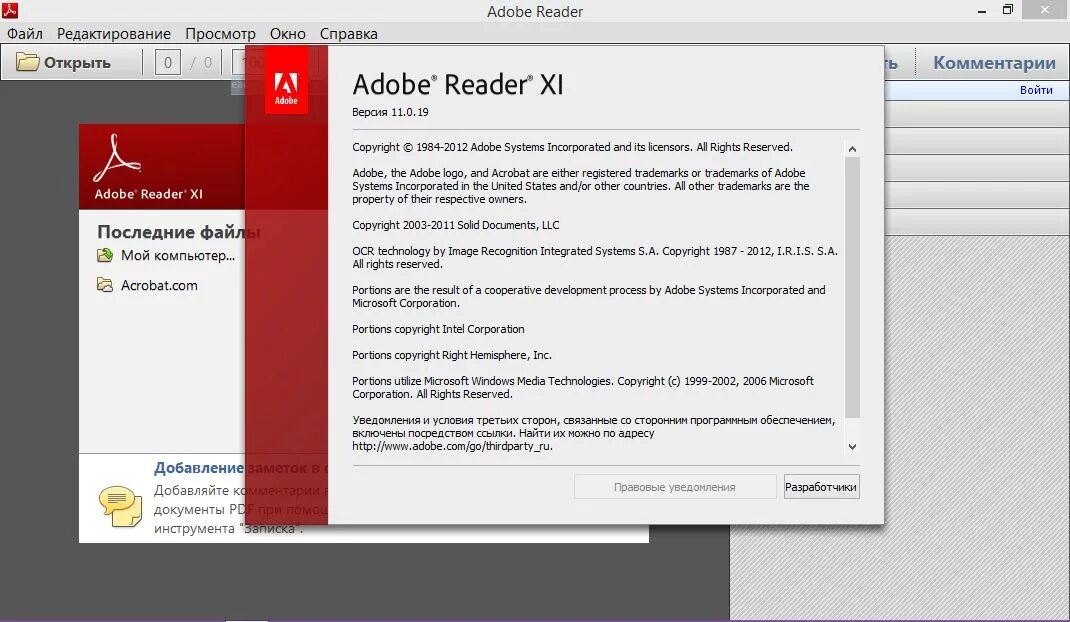Click the Adobe Reader icon in title bar
1070x622 pixels.
point(10,10)
